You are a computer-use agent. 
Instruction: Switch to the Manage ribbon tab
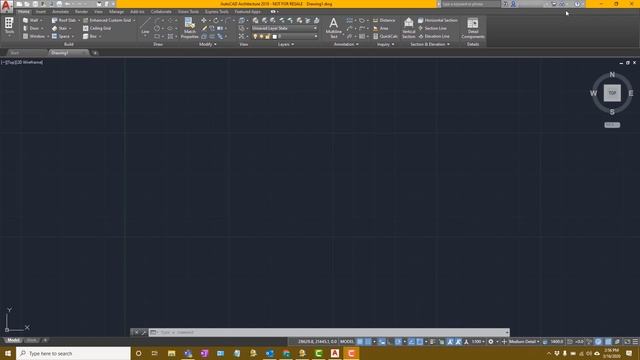[116, 12]
